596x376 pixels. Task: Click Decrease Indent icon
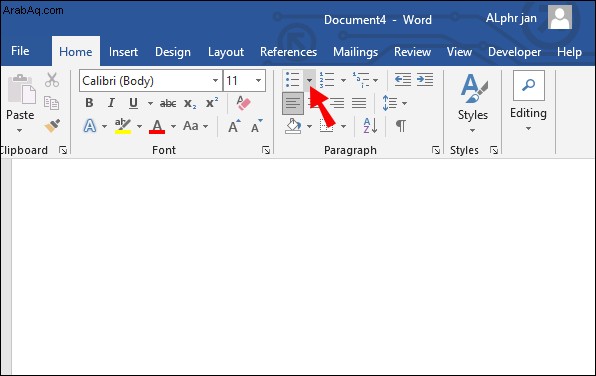point(403,80)
